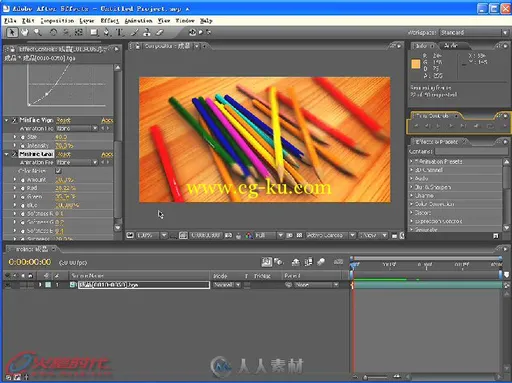The image size is (512, 383).
Task: Open the Edit menu
Action: 28,21
